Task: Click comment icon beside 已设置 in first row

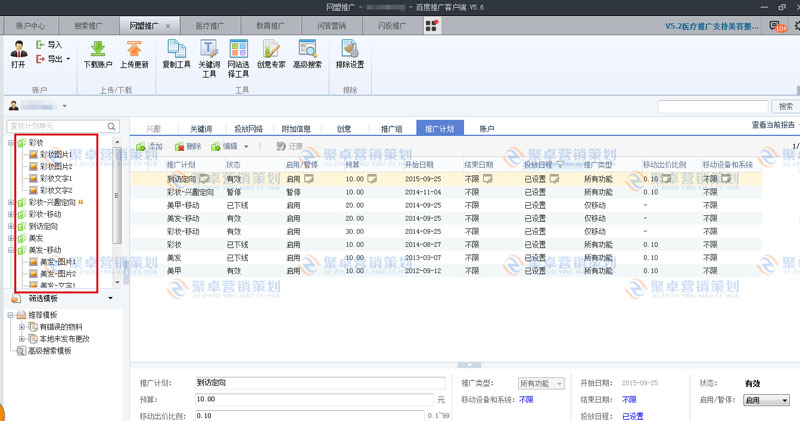Action: point(554,179)
